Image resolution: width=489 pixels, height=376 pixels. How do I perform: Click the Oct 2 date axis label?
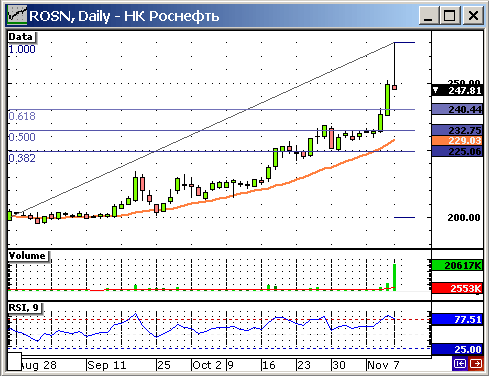pos(207,365)
